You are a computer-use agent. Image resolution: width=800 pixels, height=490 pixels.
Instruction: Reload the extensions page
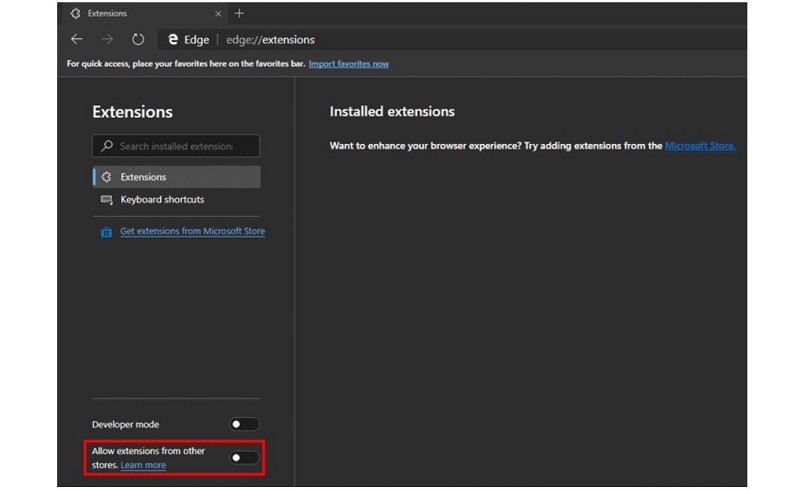point(138,39)
